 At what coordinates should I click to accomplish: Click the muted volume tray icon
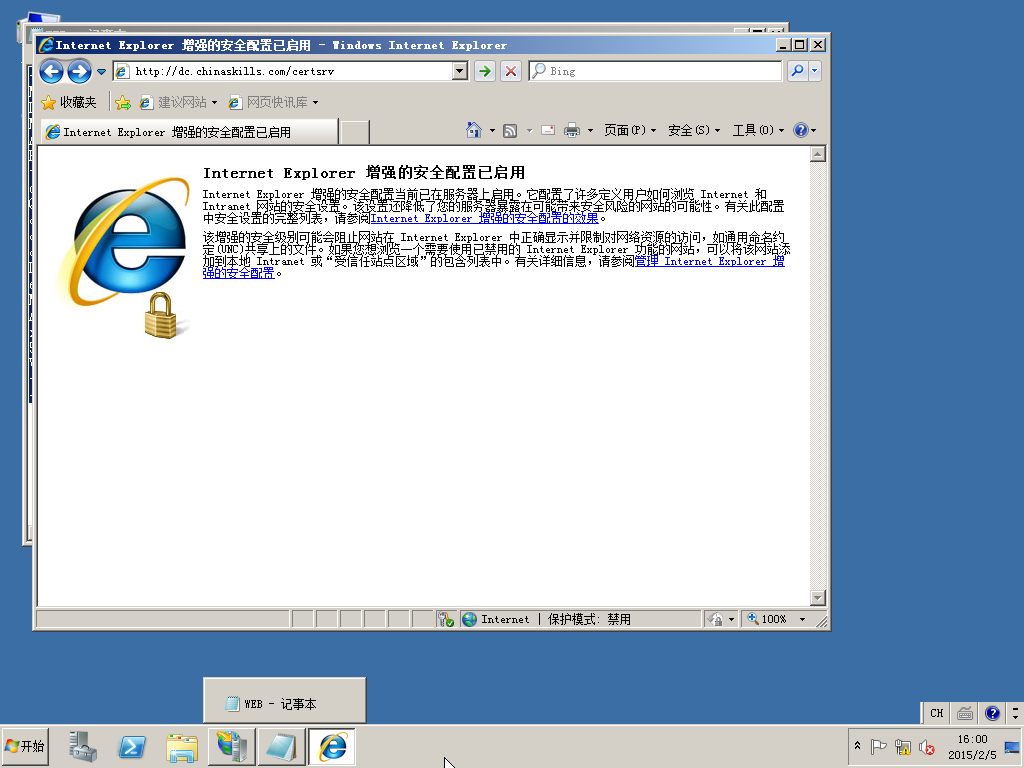926,746
